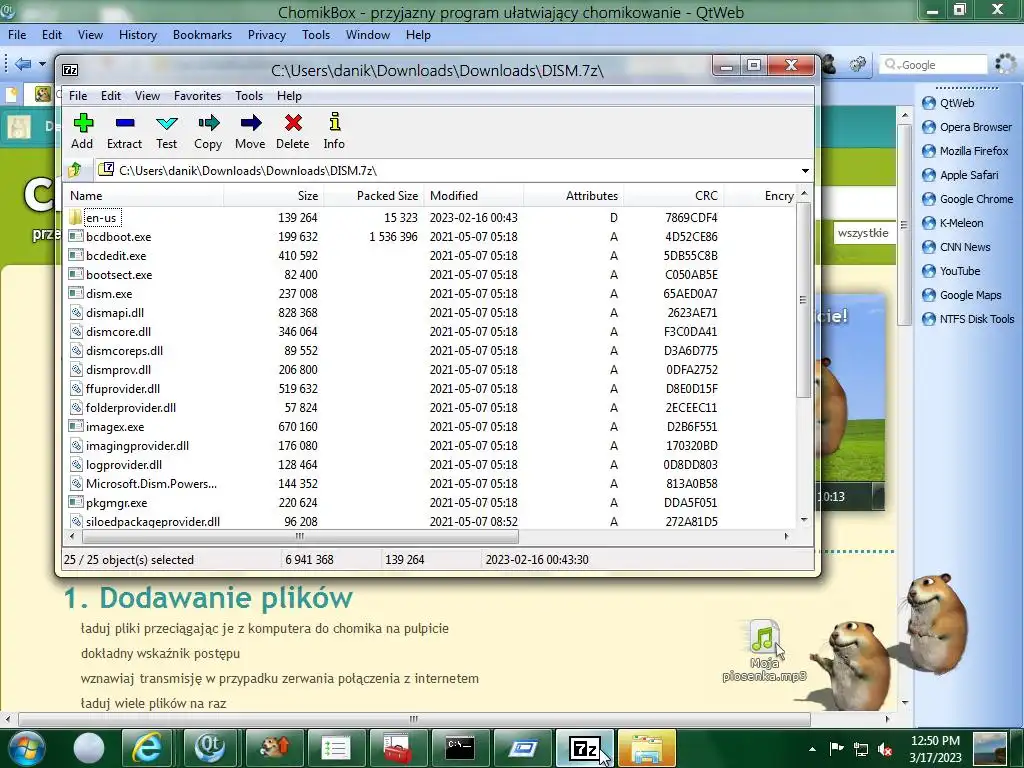Run the Test archive tool

coord(167,131)
